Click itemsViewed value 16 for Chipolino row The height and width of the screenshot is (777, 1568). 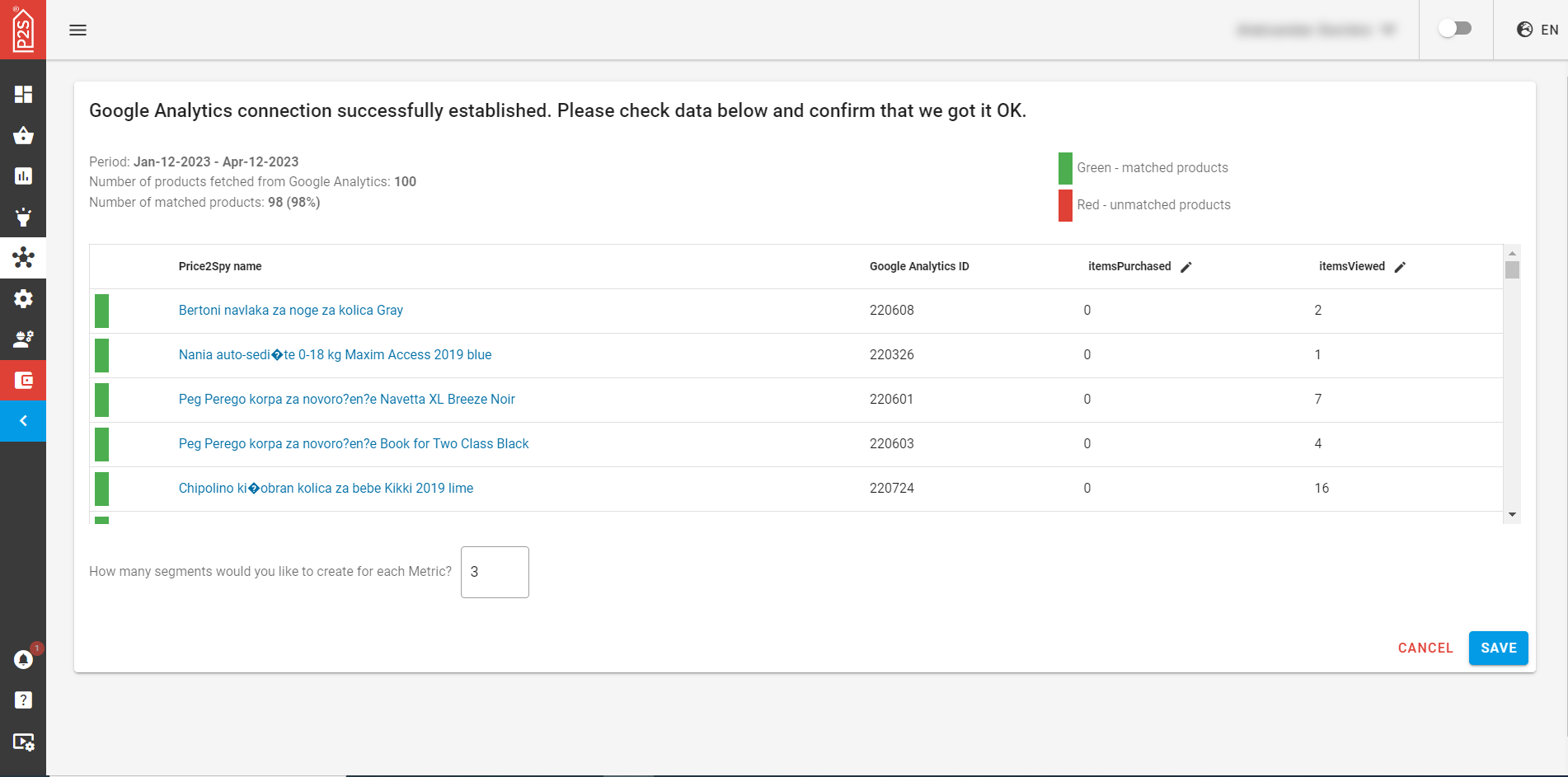pyautogui.click(x=1322, y=489)
